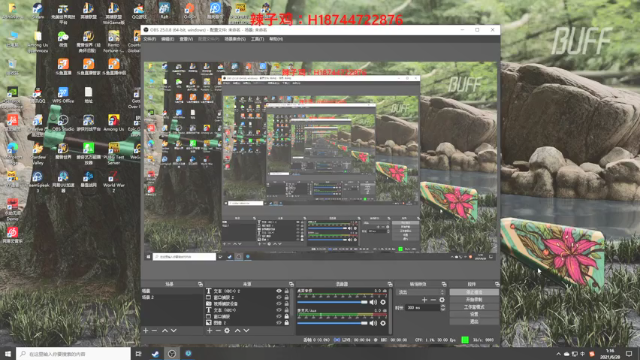The image size is (640, 360).
Task: Pop out the scene transitions dock panel
Action: 444,284
